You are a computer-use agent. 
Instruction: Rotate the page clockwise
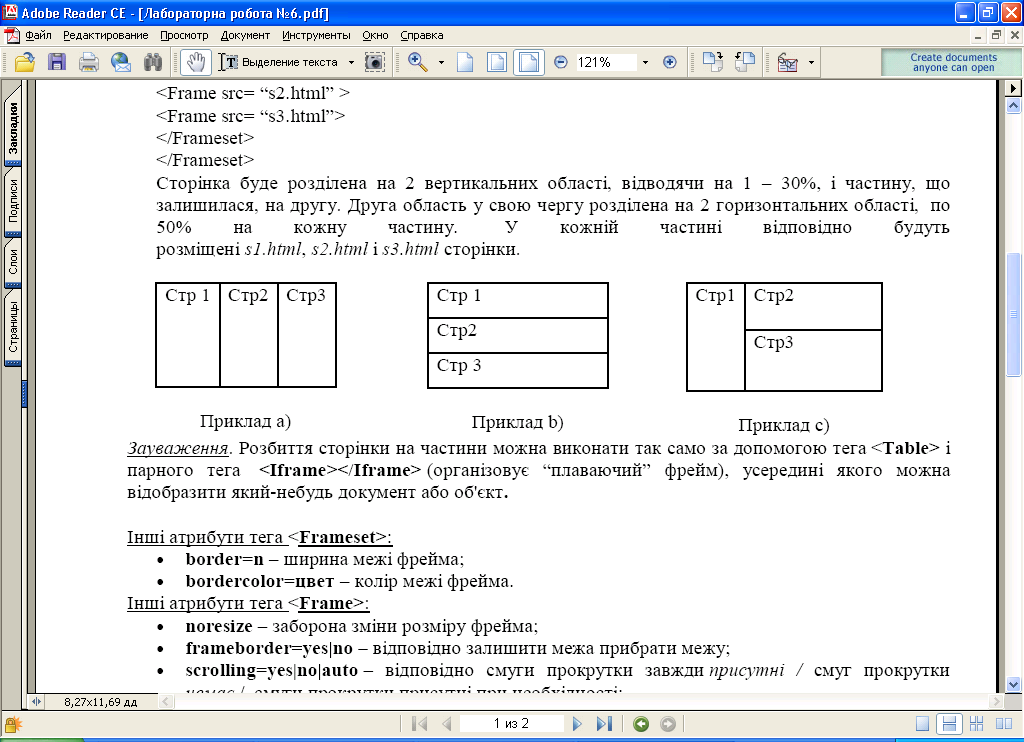pyautogui.click(x=712, y=62)
